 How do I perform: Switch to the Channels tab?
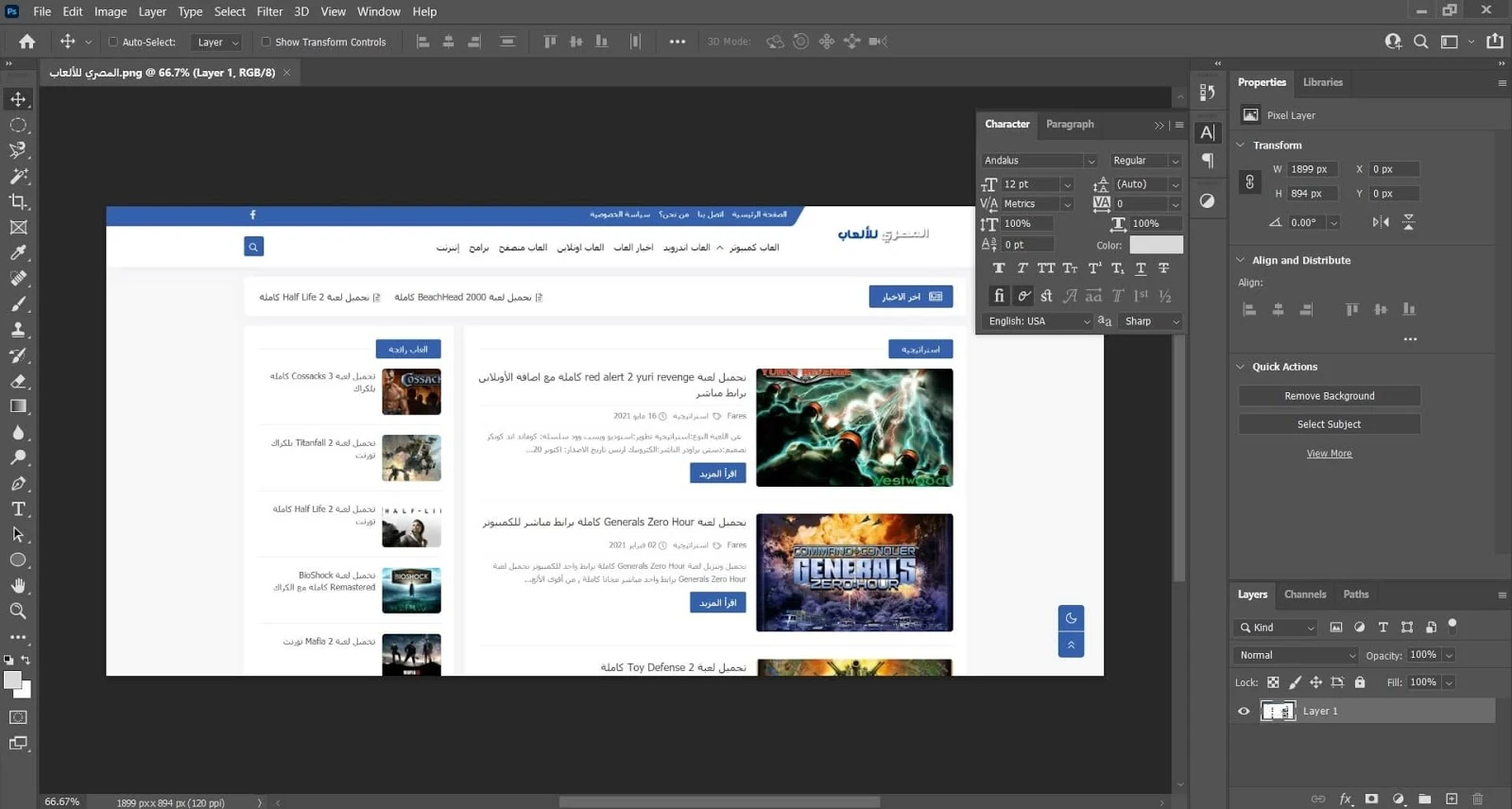point(1305,594)
